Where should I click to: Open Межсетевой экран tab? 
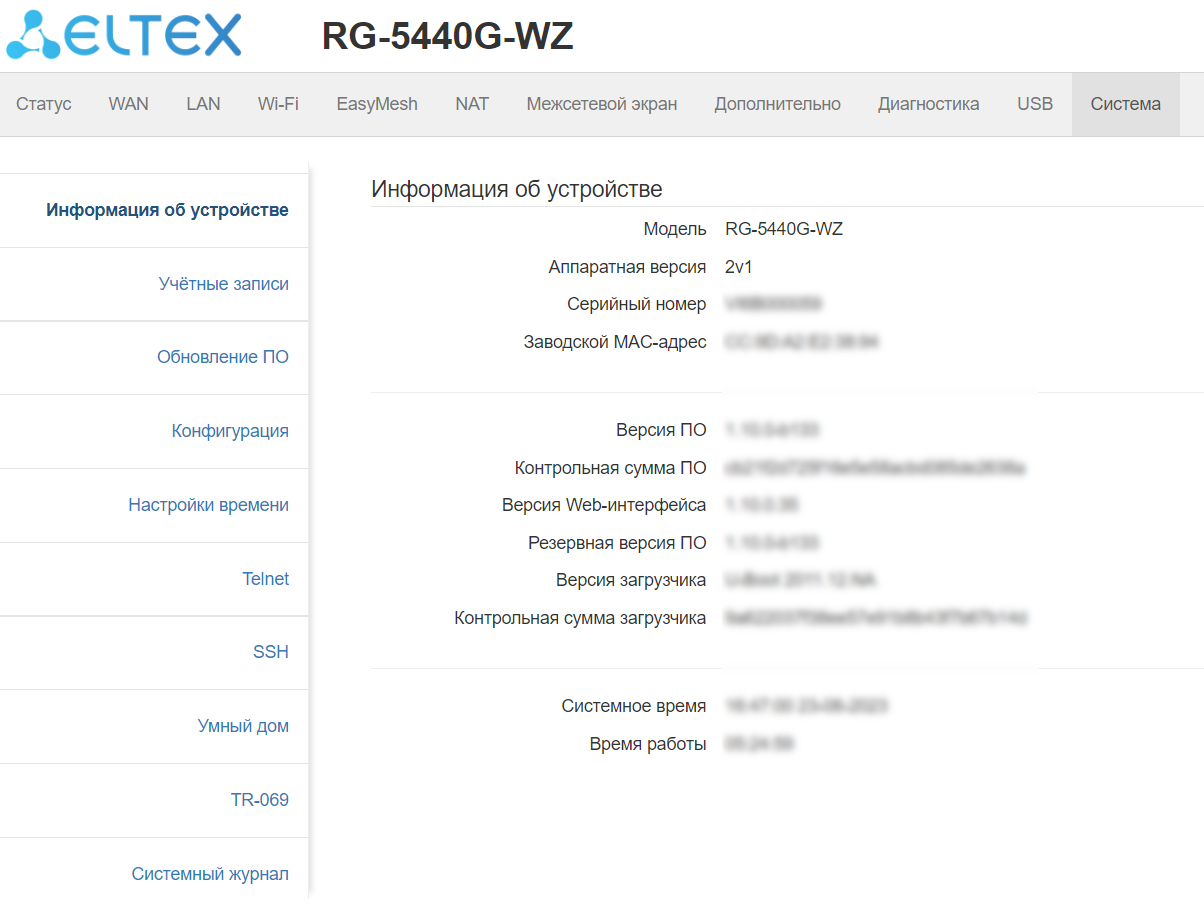click(602, 104)
